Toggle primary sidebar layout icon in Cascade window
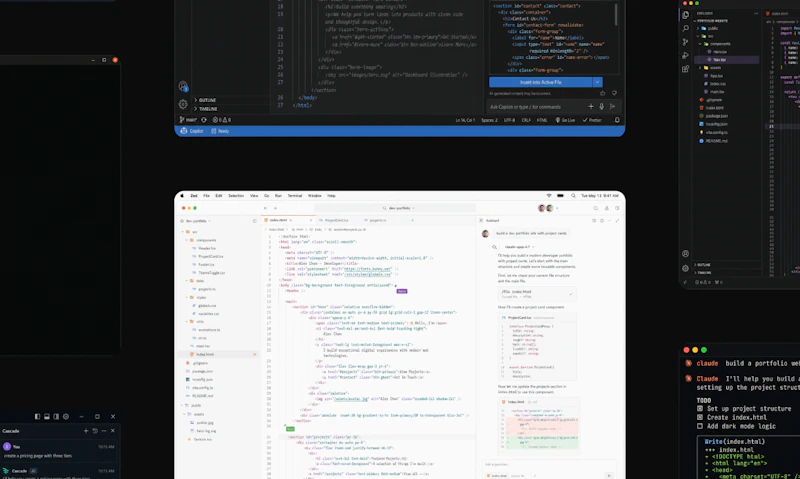Viewport: 800px width, 479px height. point(37,416)
